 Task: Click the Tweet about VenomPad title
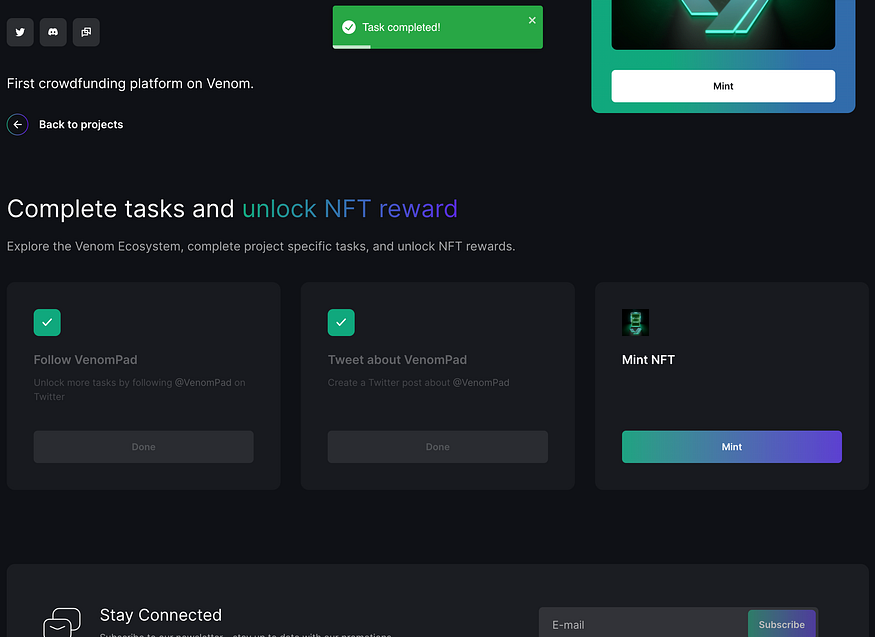pos(397,360)
